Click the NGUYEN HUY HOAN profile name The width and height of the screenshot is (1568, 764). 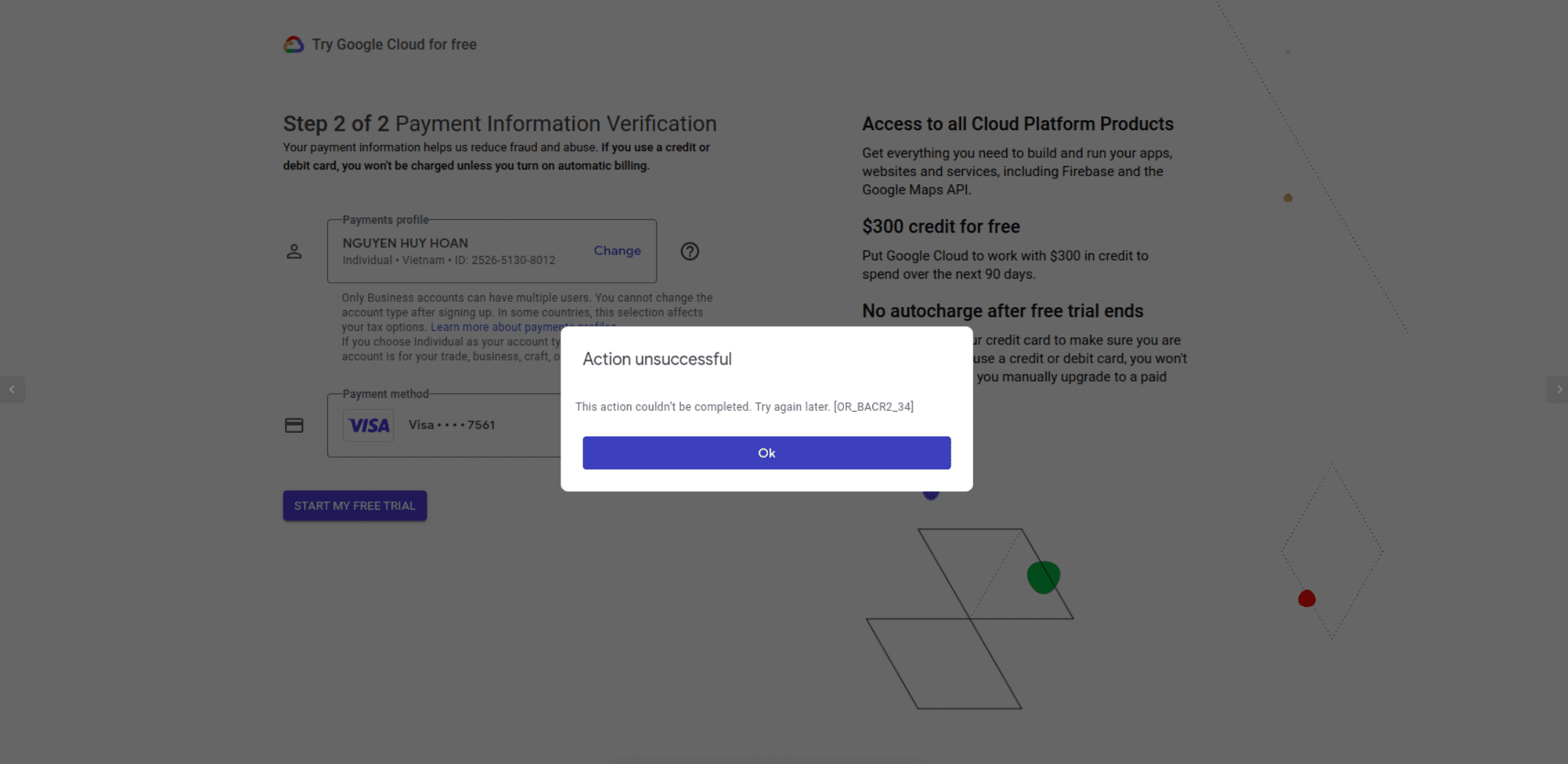point(405,243)
